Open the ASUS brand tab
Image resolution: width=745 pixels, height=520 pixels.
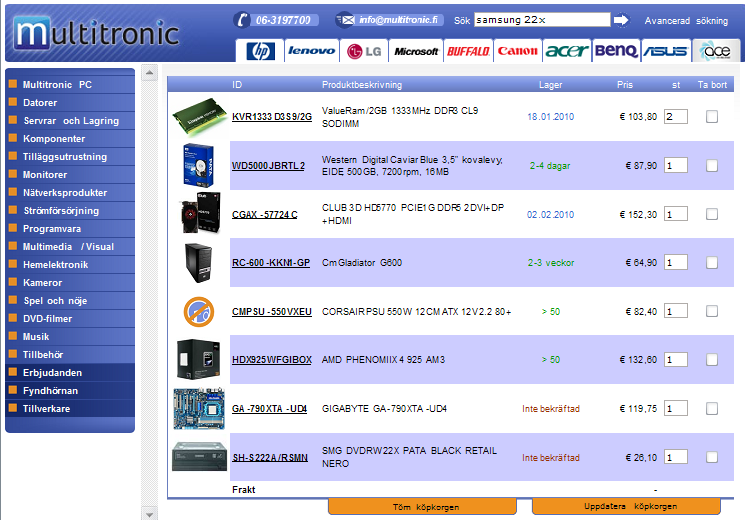tap(666, 51)
